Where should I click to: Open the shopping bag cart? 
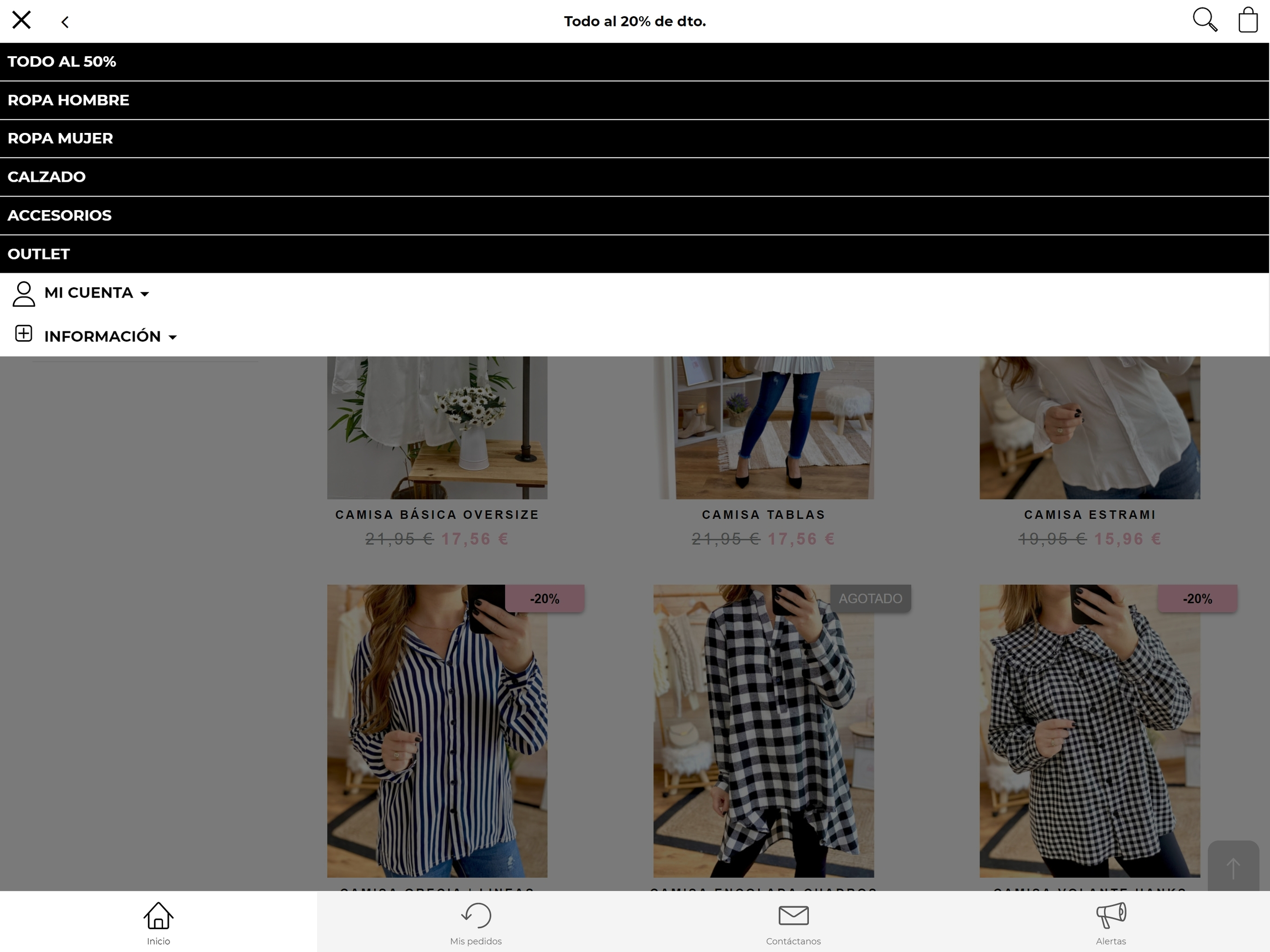pyautogui.click(x=1248, y=20)
